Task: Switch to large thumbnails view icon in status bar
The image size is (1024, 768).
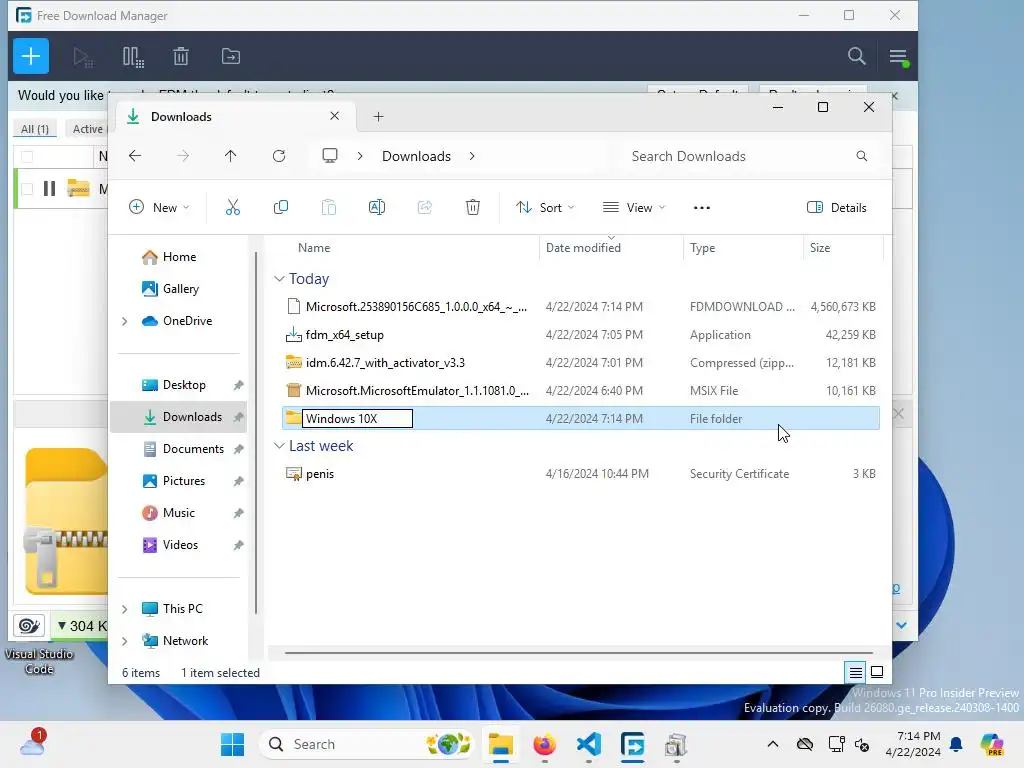Action: [x=877, y=672]
